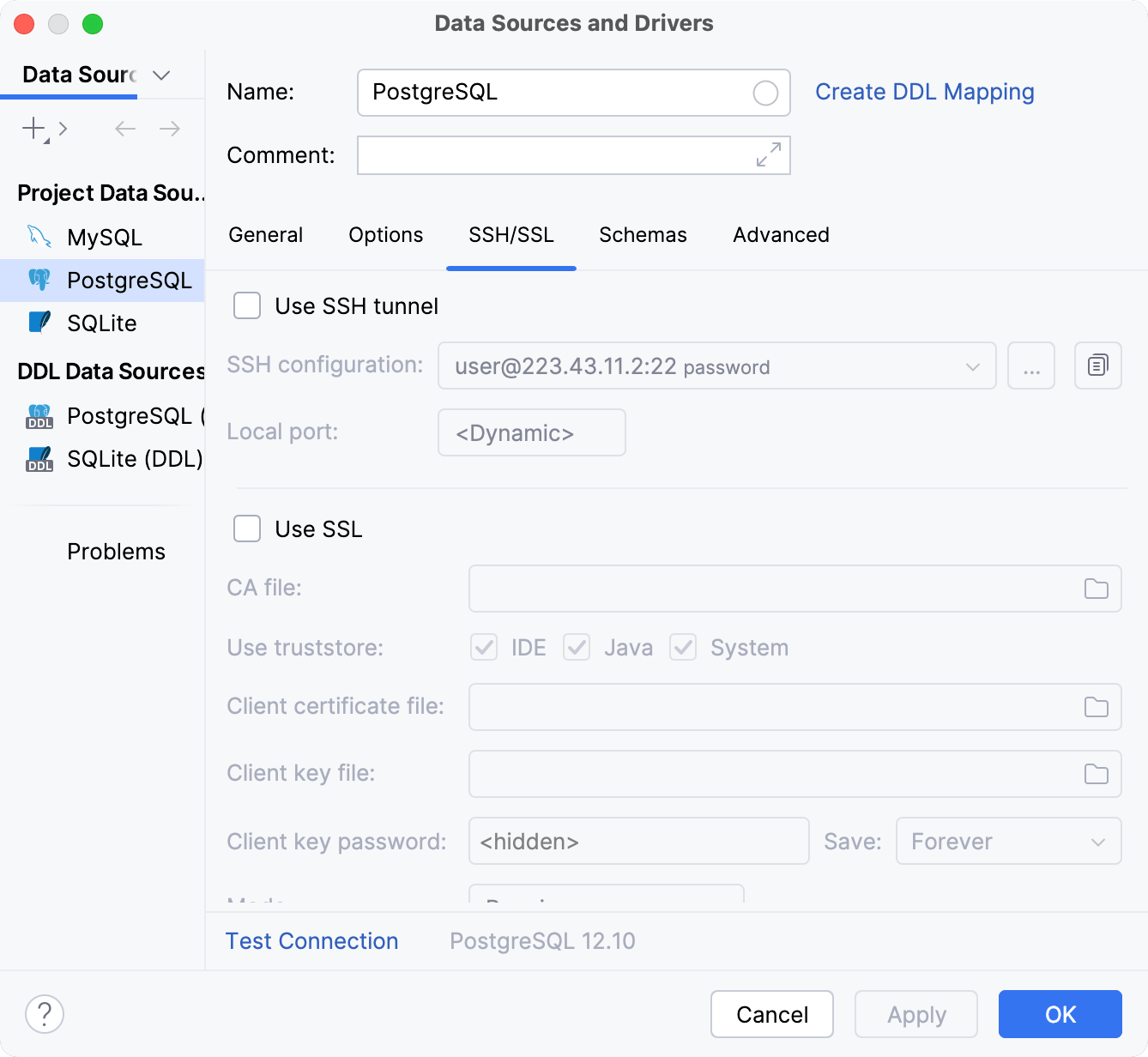Open the Advanced tab

780,235
